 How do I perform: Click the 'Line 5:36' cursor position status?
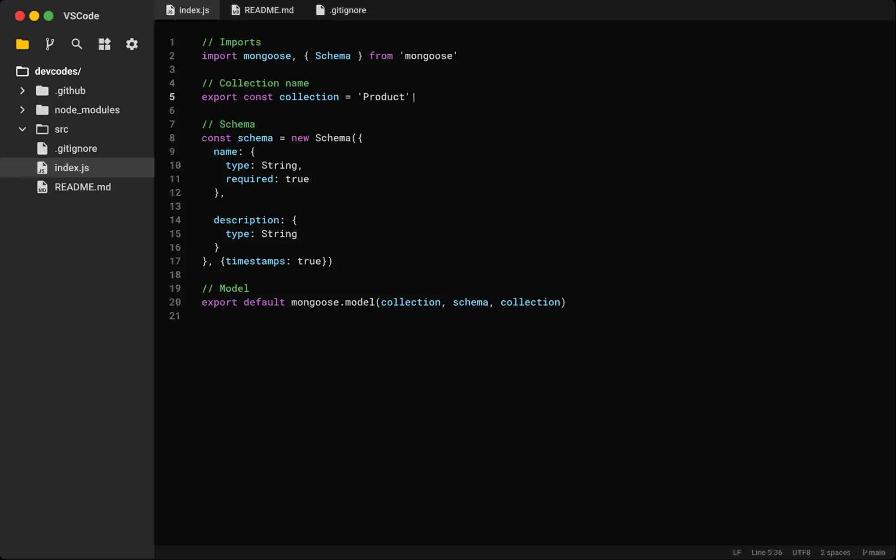click(766, 553)
